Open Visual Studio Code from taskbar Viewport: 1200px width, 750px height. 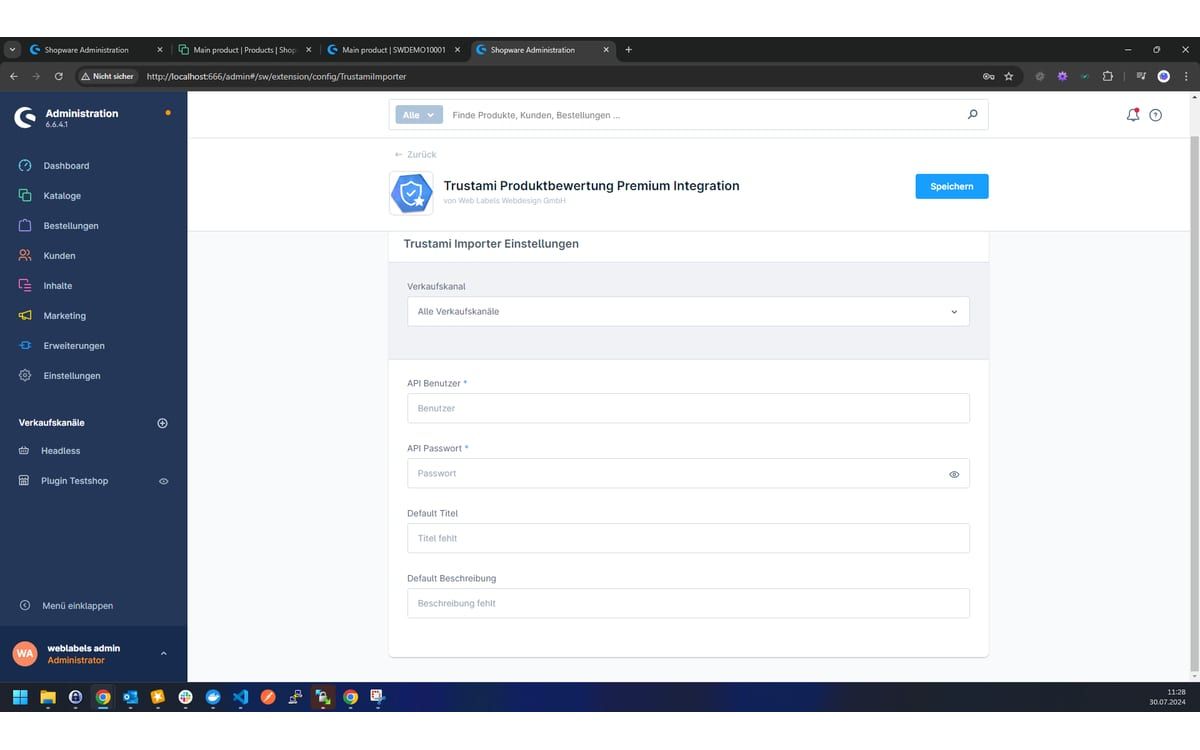click(240, 697)
